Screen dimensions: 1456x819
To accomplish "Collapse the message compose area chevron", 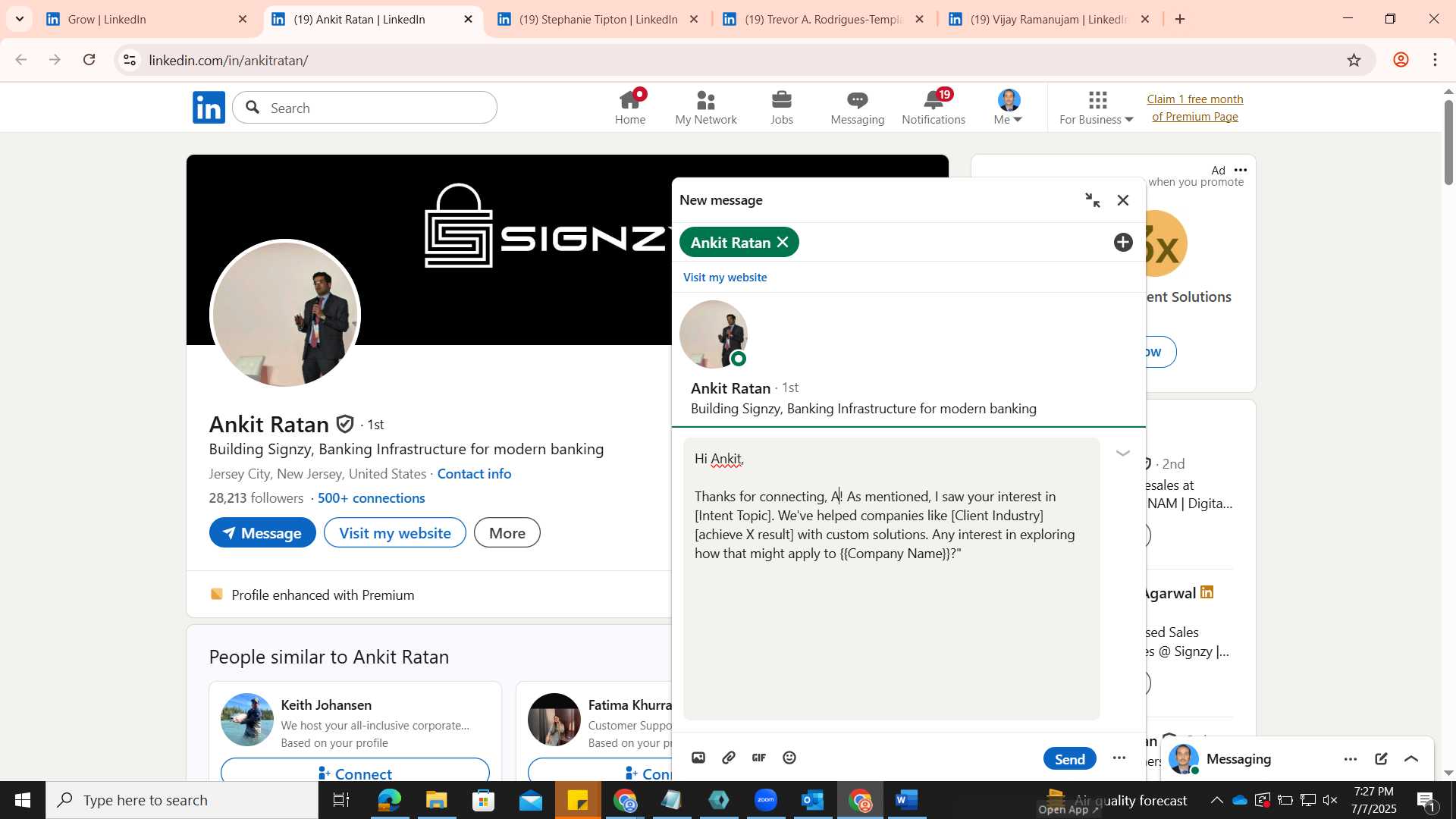I will coord(1123,453).
